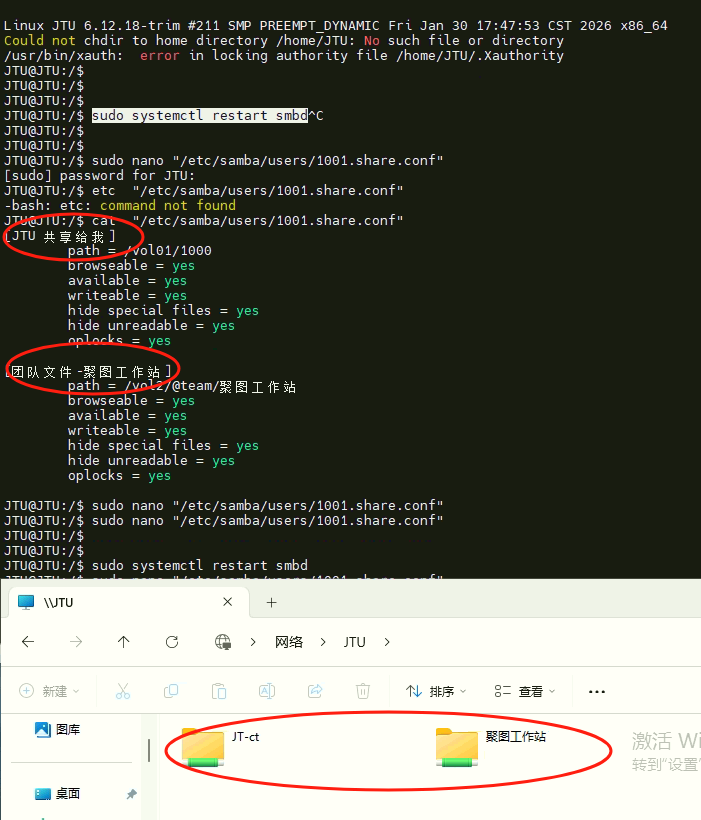Go back with the left arrow in Explorer
701x820 pixels.
[x=28, y=642]
